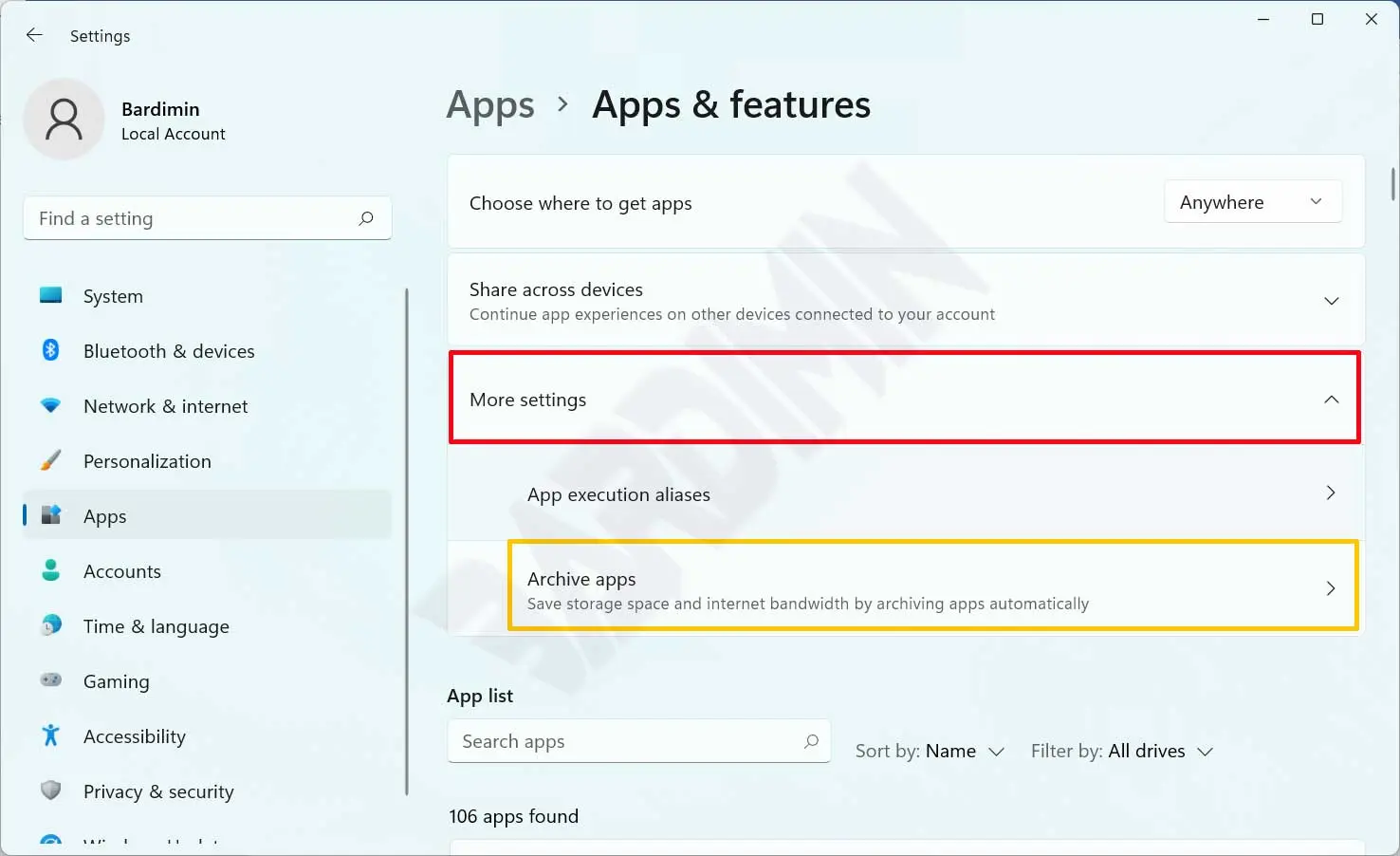Open the Privacy & security shield icon

point(51,791)
